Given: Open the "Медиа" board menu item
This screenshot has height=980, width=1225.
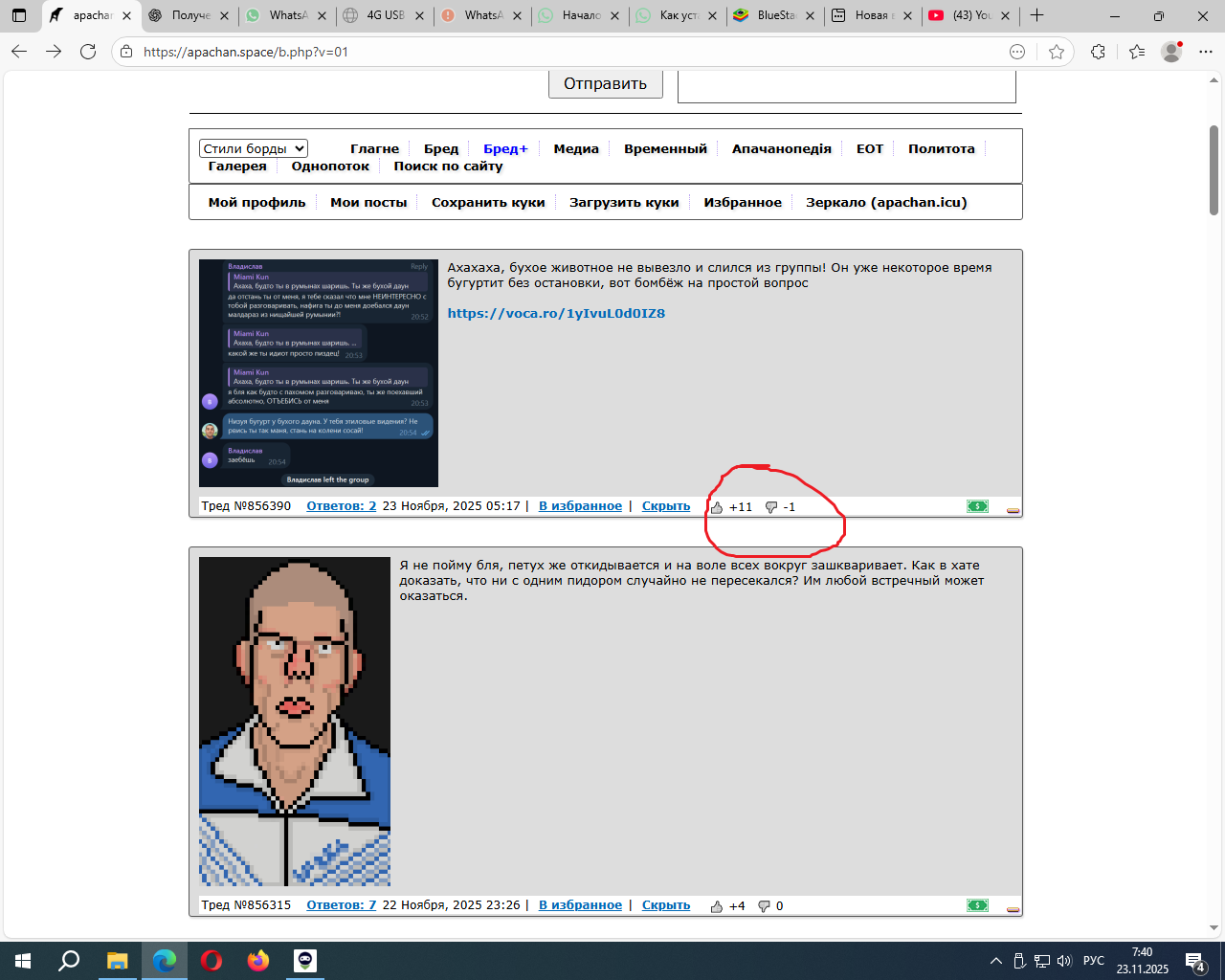Looking at the screenshot, I should coord(575,148).
